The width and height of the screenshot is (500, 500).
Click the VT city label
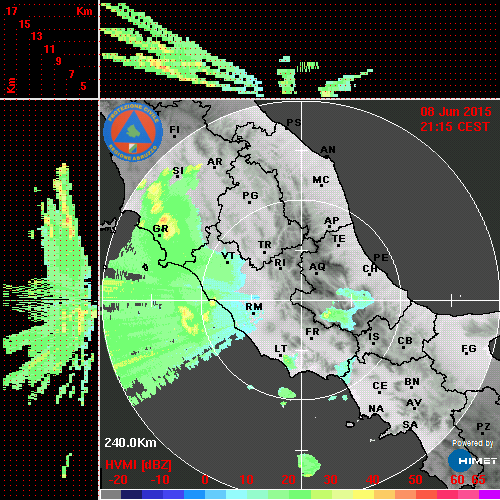228,256
